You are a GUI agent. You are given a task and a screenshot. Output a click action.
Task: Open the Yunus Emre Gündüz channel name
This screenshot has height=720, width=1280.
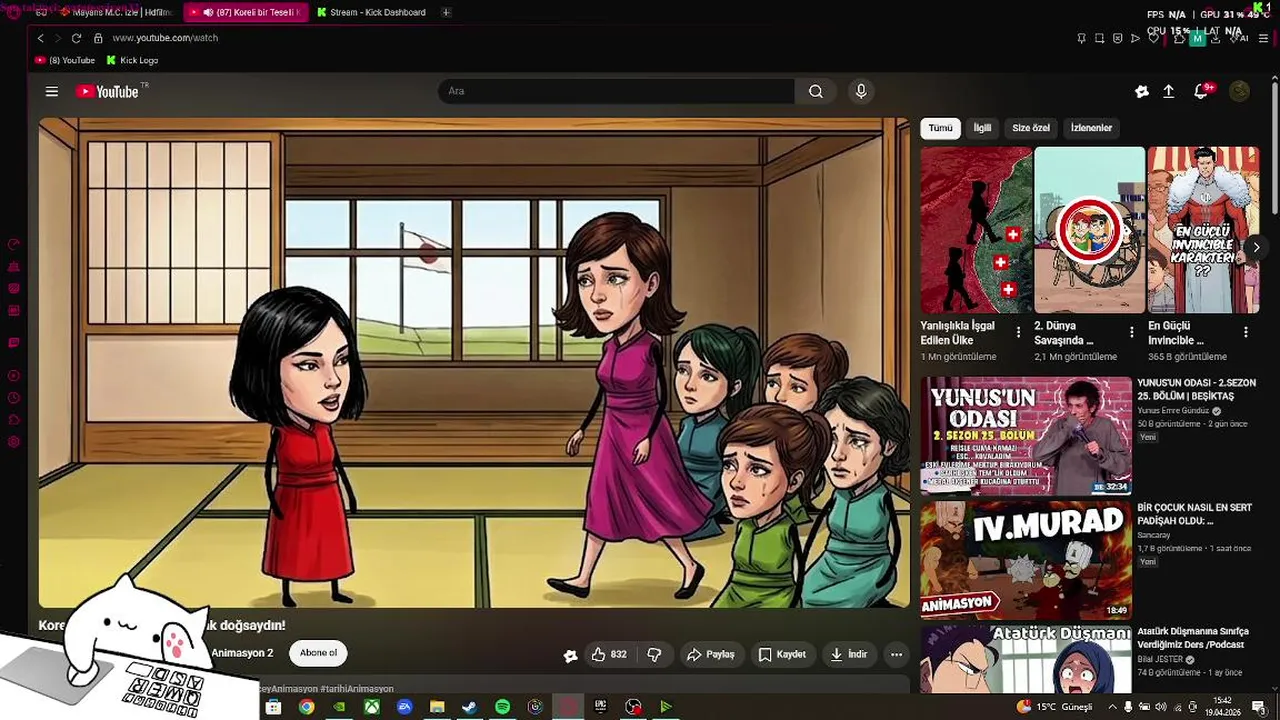point(1173,411)
